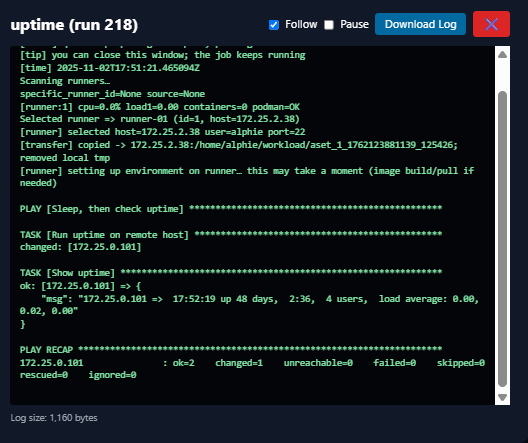Click the '[runner] setting up environment' line

247,171
